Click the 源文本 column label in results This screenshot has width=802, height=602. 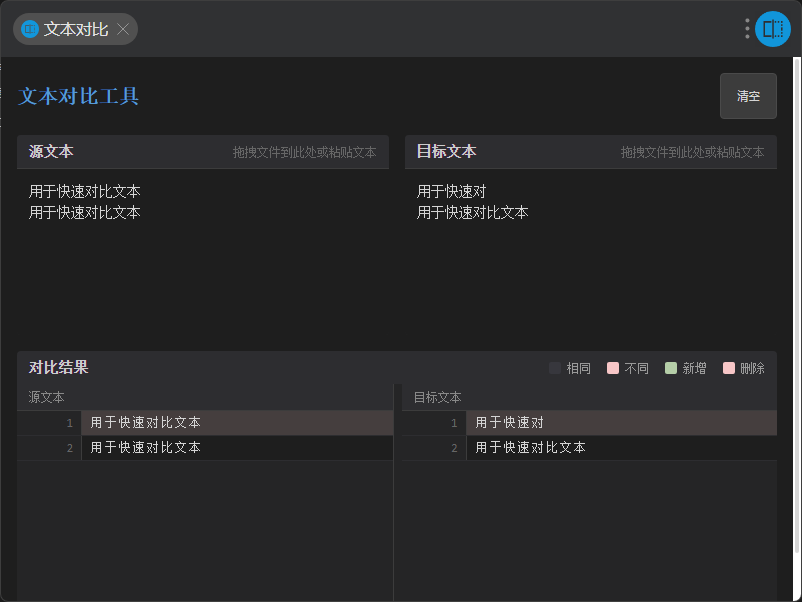click(47, 397)
